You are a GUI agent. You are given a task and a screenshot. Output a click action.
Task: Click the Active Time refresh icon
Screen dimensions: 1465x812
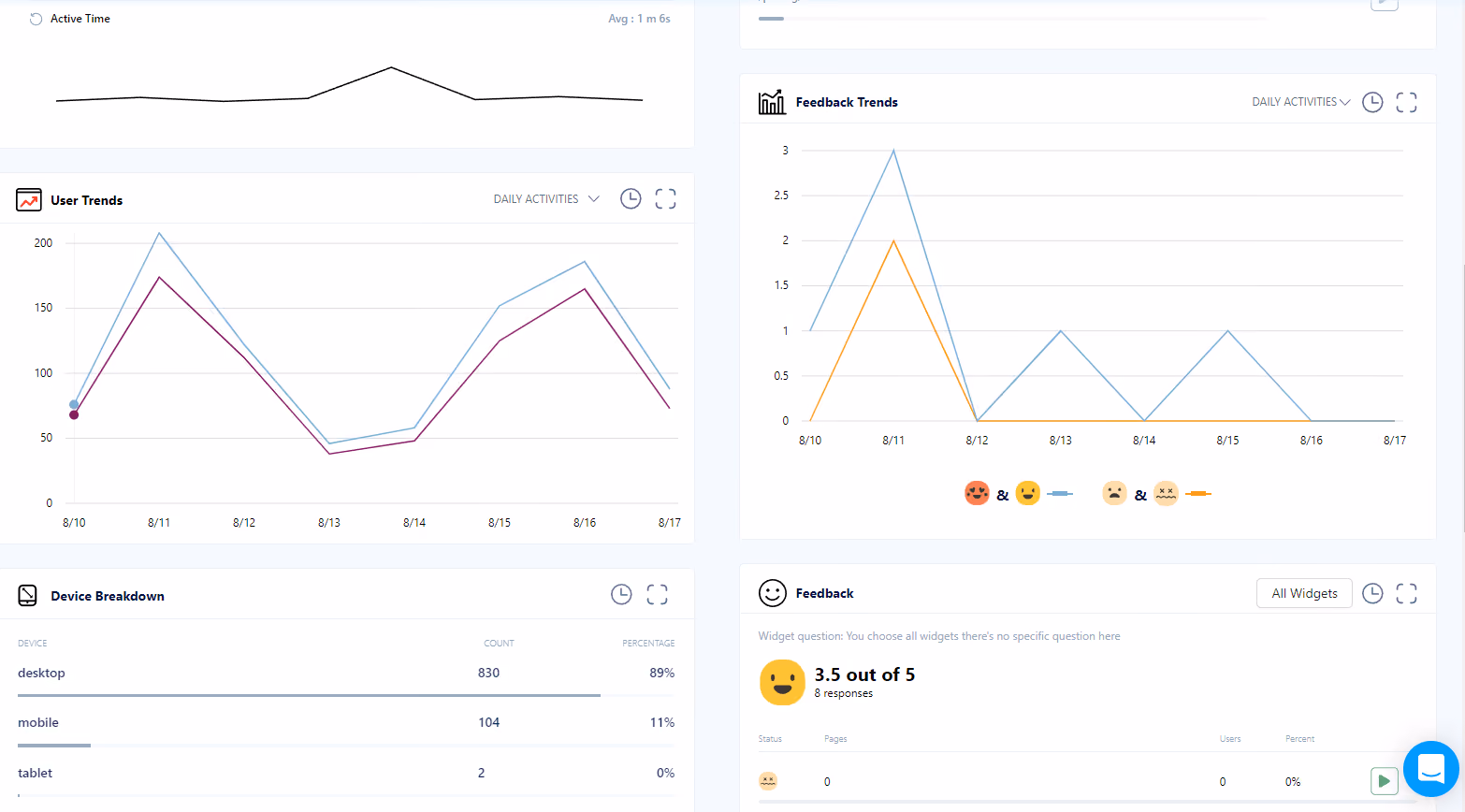tap(36, 19)
